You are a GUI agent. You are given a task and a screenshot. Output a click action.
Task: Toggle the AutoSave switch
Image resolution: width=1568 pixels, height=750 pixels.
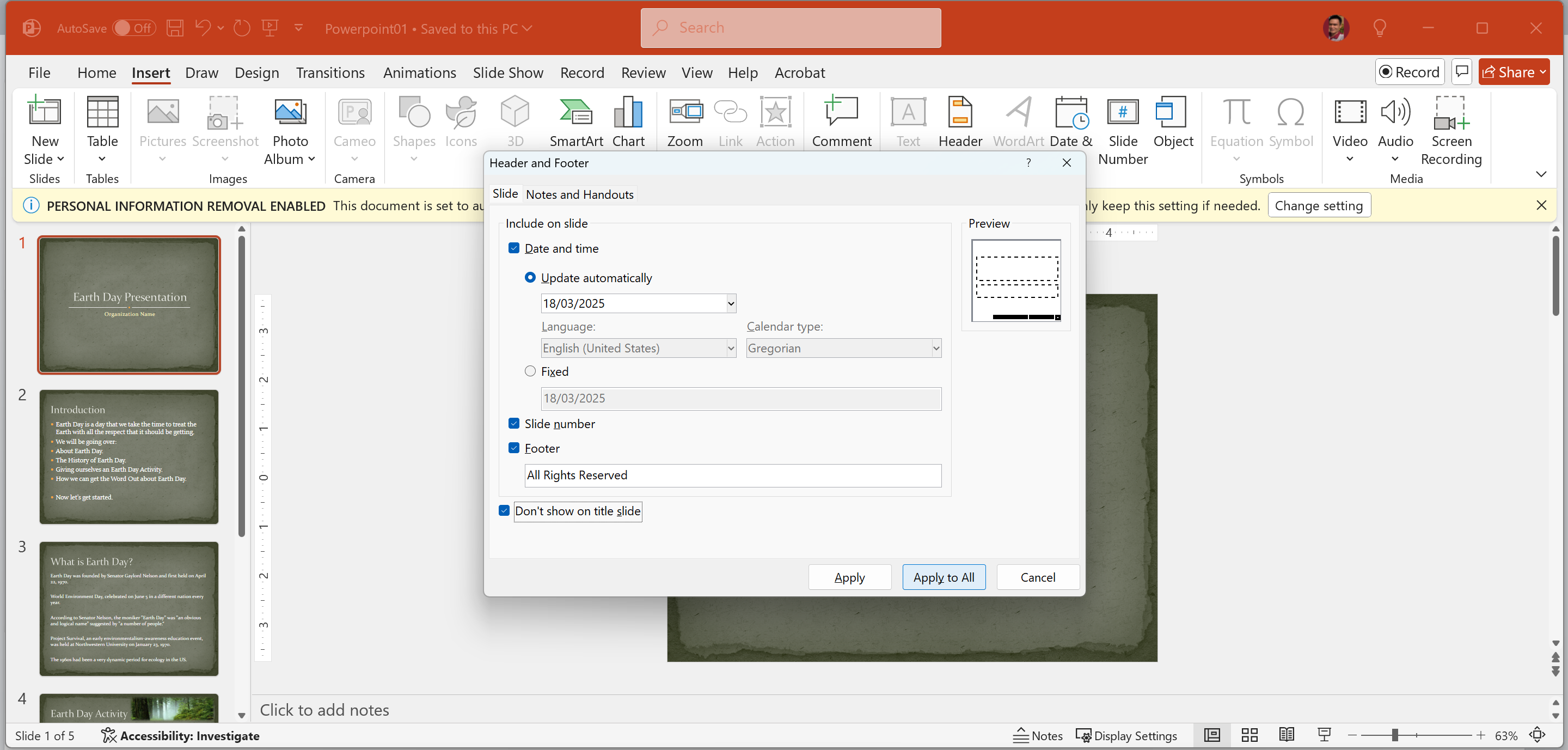tap(134, 28)
